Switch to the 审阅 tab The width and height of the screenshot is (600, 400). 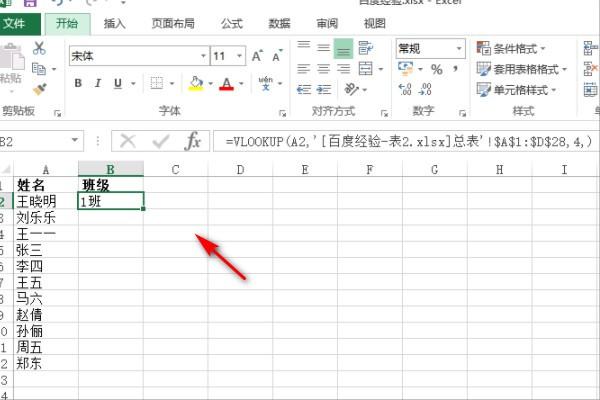[x=327, y=24]
